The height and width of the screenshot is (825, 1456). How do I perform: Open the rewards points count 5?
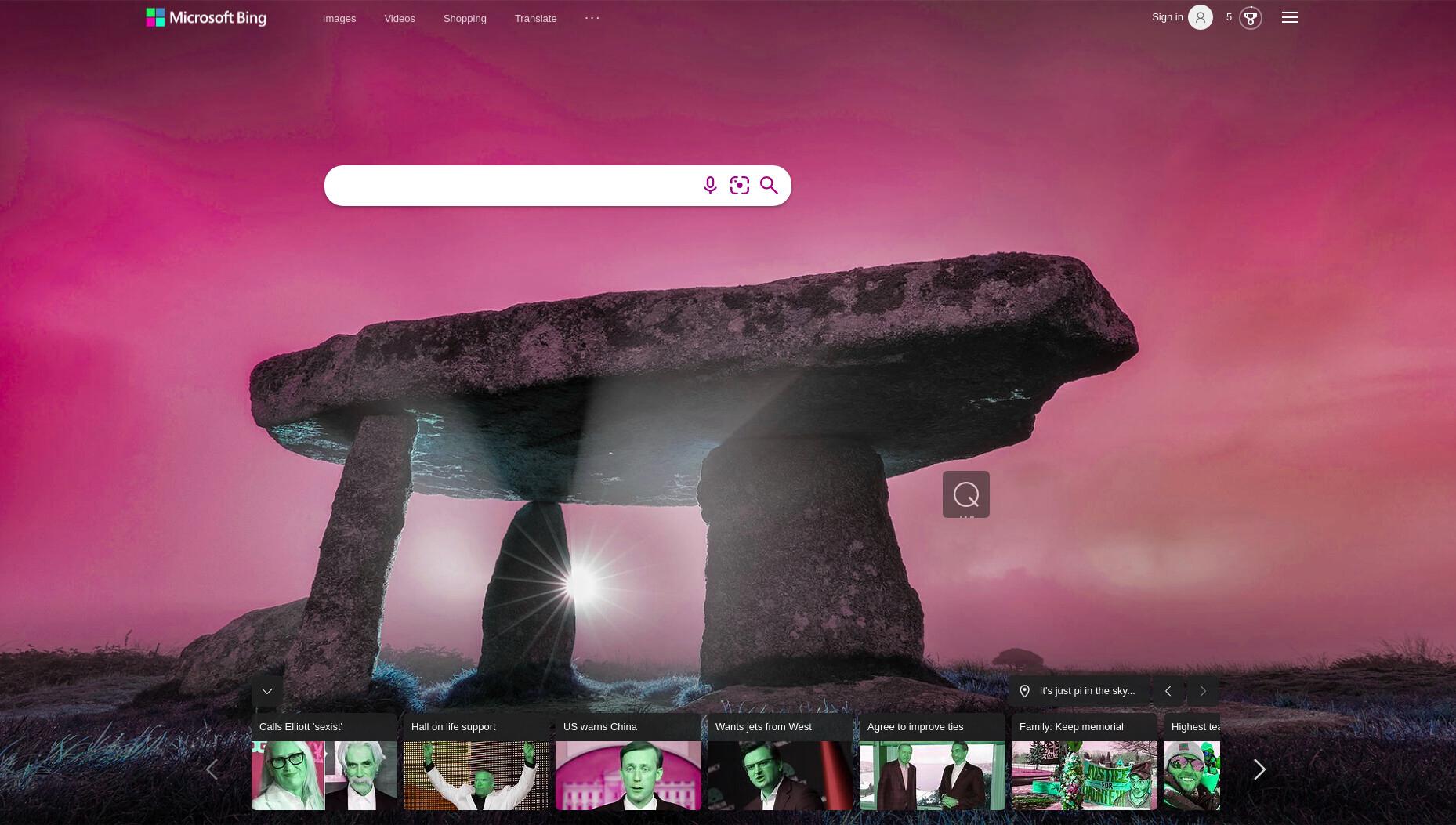pos(1229,17)
